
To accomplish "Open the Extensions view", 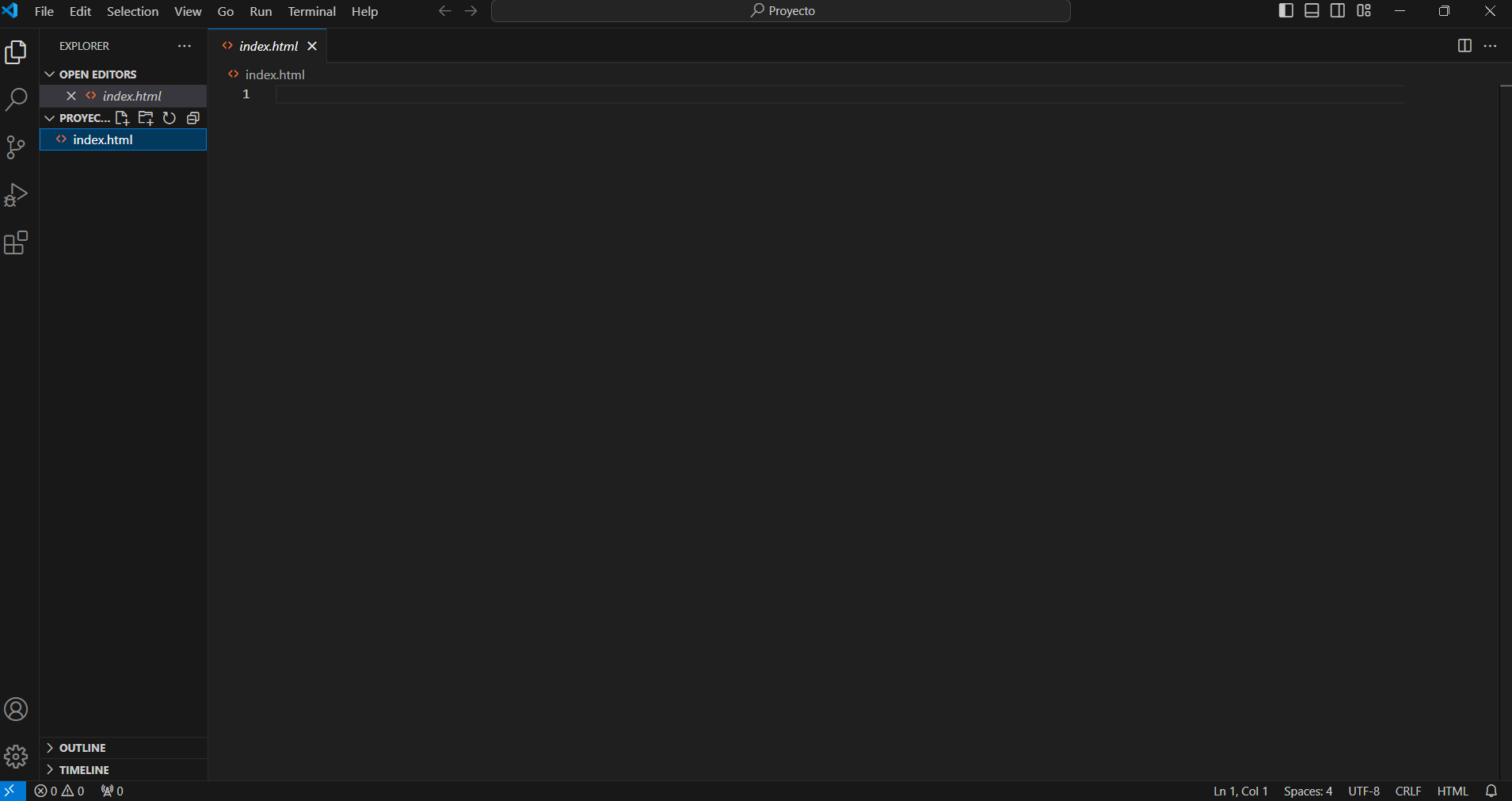I will [x=16, y=242].
